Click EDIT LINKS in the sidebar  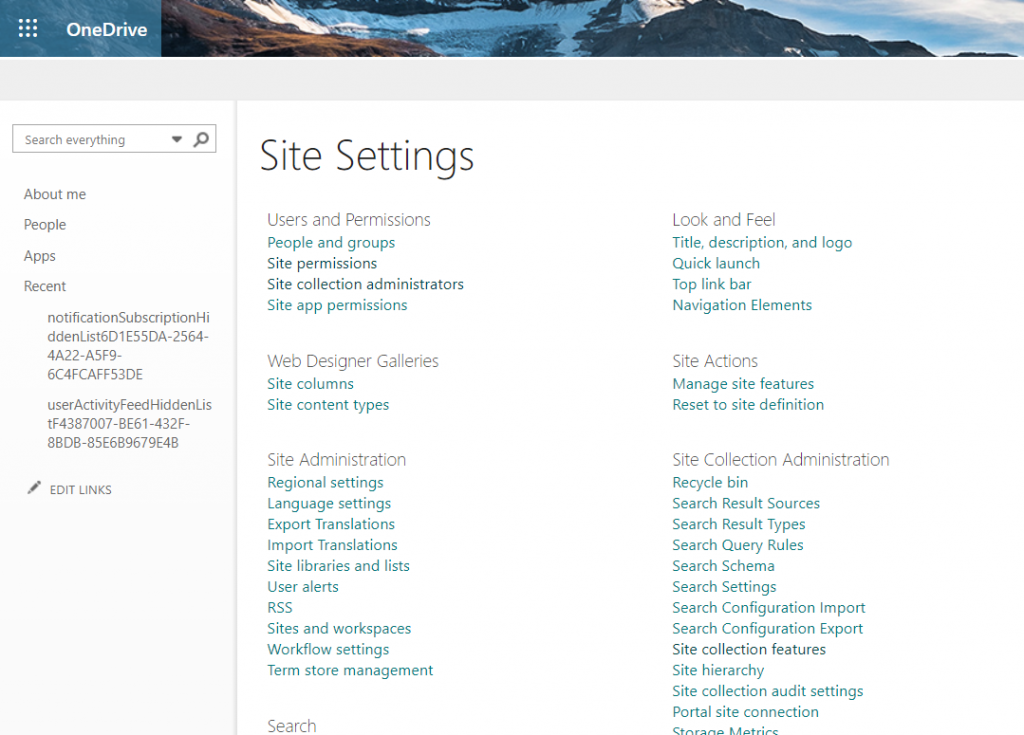pyautogui.click(x=80, y=489)
